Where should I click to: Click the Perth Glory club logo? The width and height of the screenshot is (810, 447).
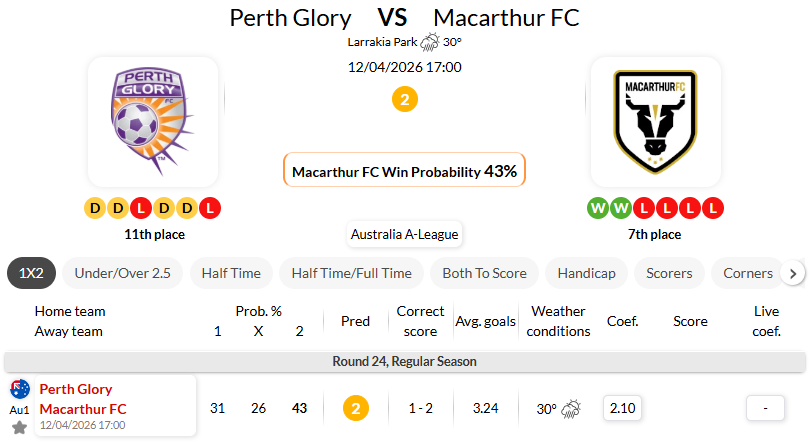pos(153,122)
